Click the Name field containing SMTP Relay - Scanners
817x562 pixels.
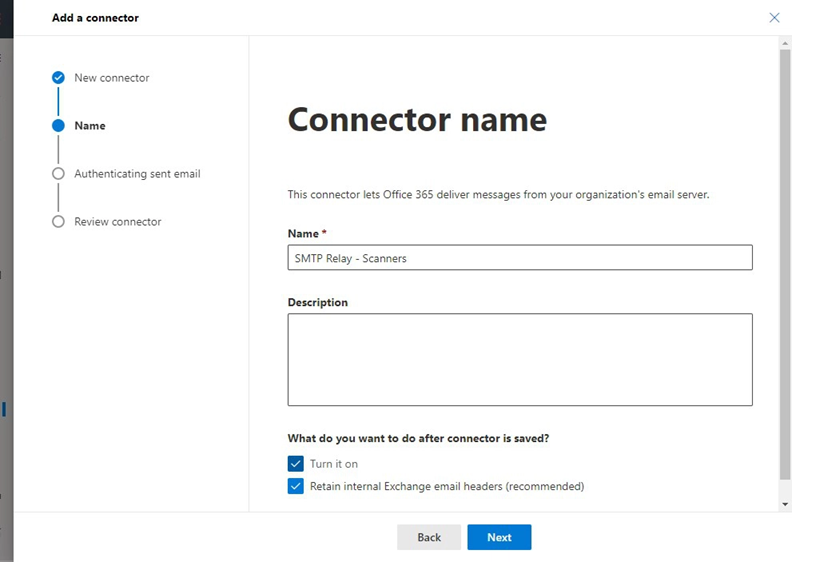(x=519, y=258)
